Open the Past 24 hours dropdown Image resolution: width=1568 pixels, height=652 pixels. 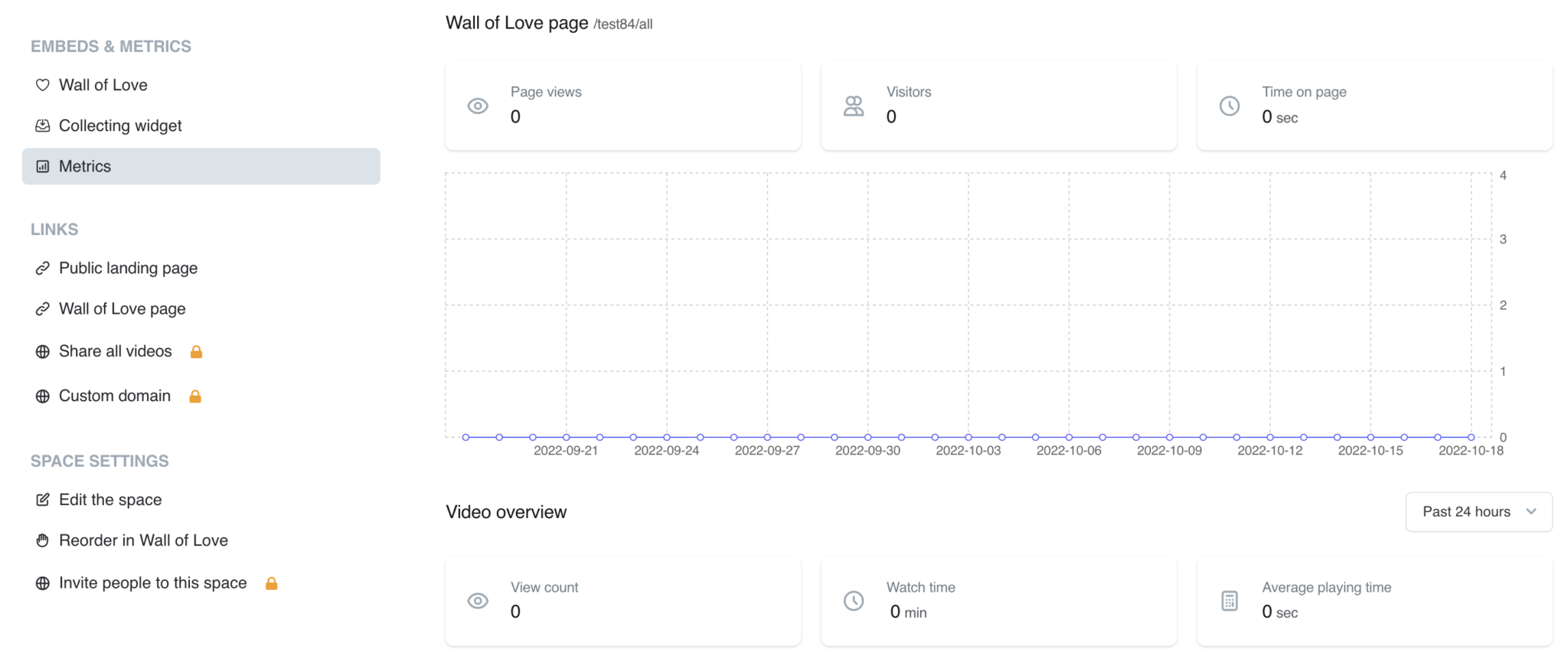pos(1478,512)
